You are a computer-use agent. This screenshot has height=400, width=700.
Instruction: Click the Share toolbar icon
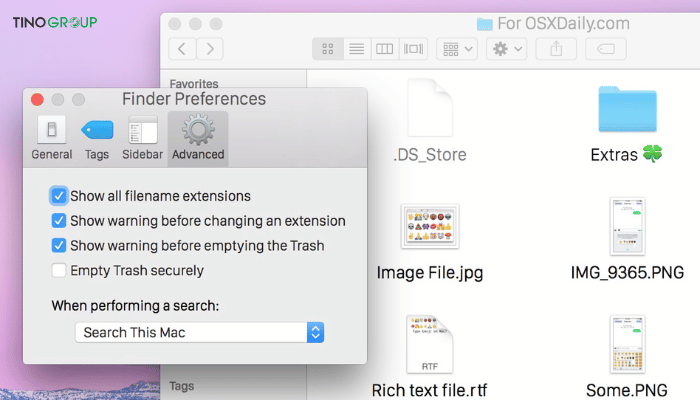pyautogui.click(x=556, y=48)
